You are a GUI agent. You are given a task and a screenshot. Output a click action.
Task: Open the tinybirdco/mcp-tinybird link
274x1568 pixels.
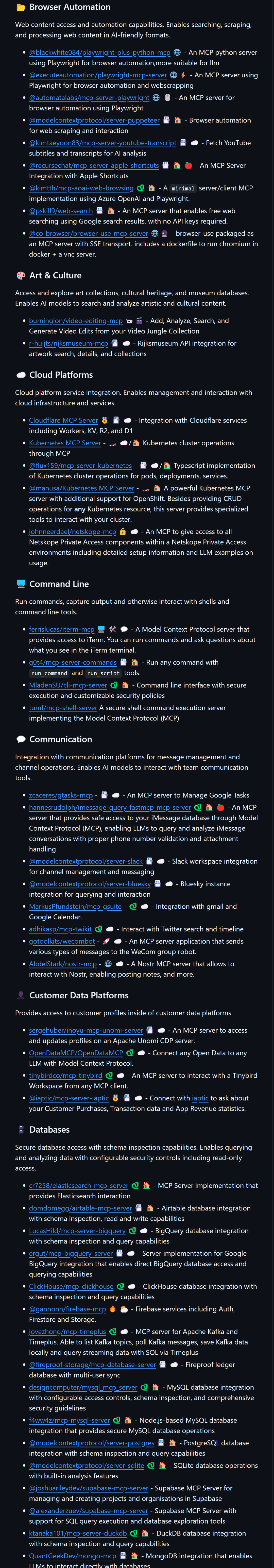tap(66, 1076)
